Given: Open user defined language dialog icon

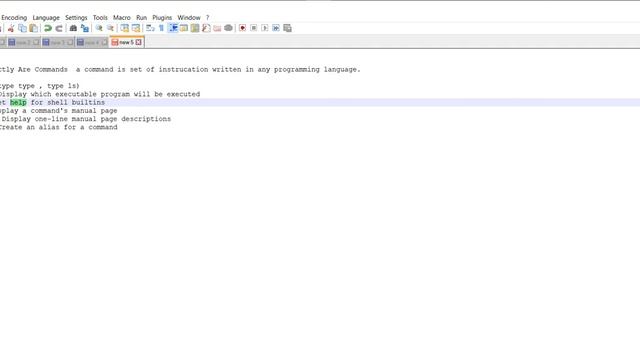Looking at the screenshot, I should coord(184,28).
